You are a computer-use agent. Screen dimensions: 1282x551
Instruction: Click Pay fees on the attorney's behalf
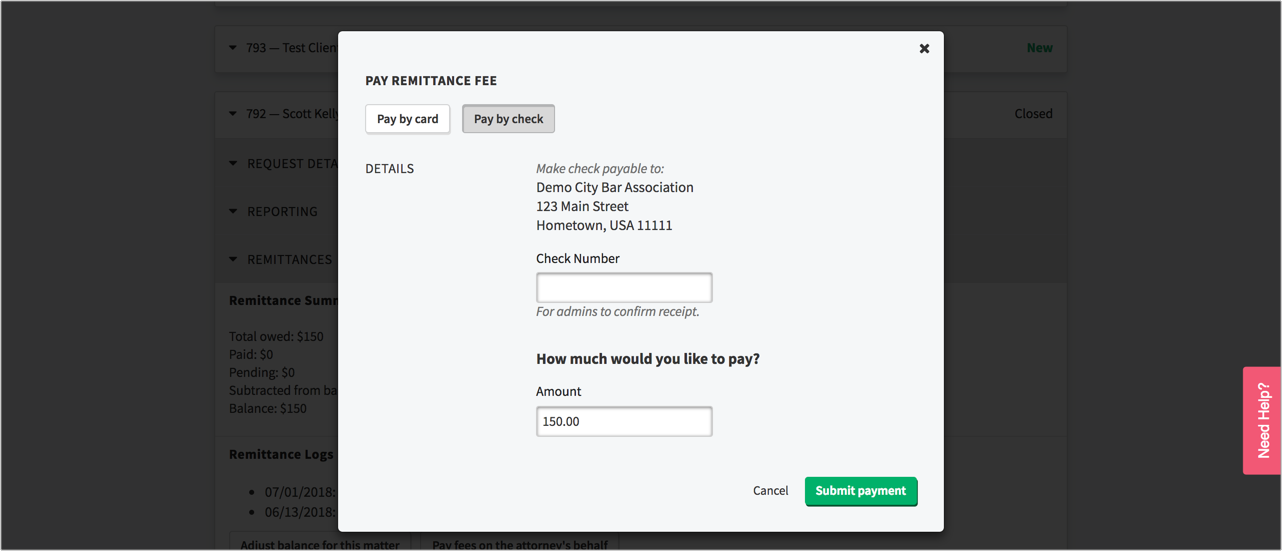tap(520, 544)
